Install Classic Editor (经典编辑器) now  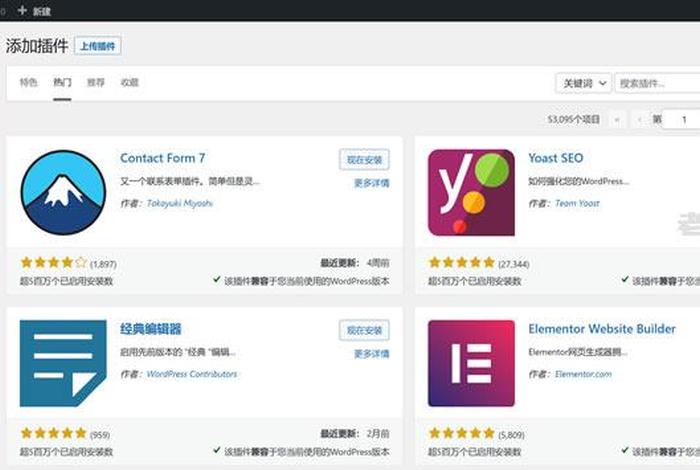[x=364, y=330]
